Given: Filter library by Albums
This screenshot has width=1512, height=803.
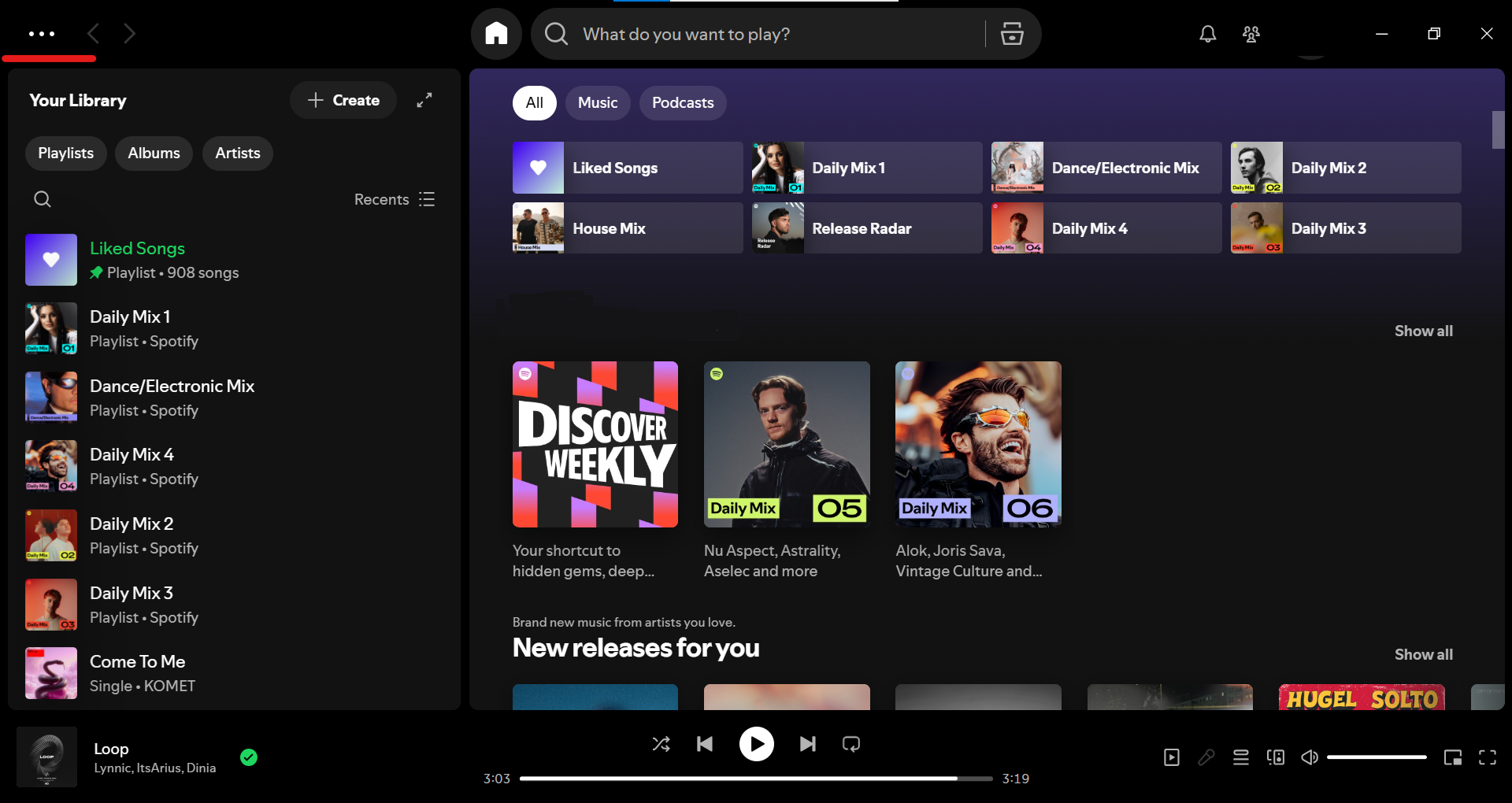Looking at the screenshot, I should (x=154, y=154).
